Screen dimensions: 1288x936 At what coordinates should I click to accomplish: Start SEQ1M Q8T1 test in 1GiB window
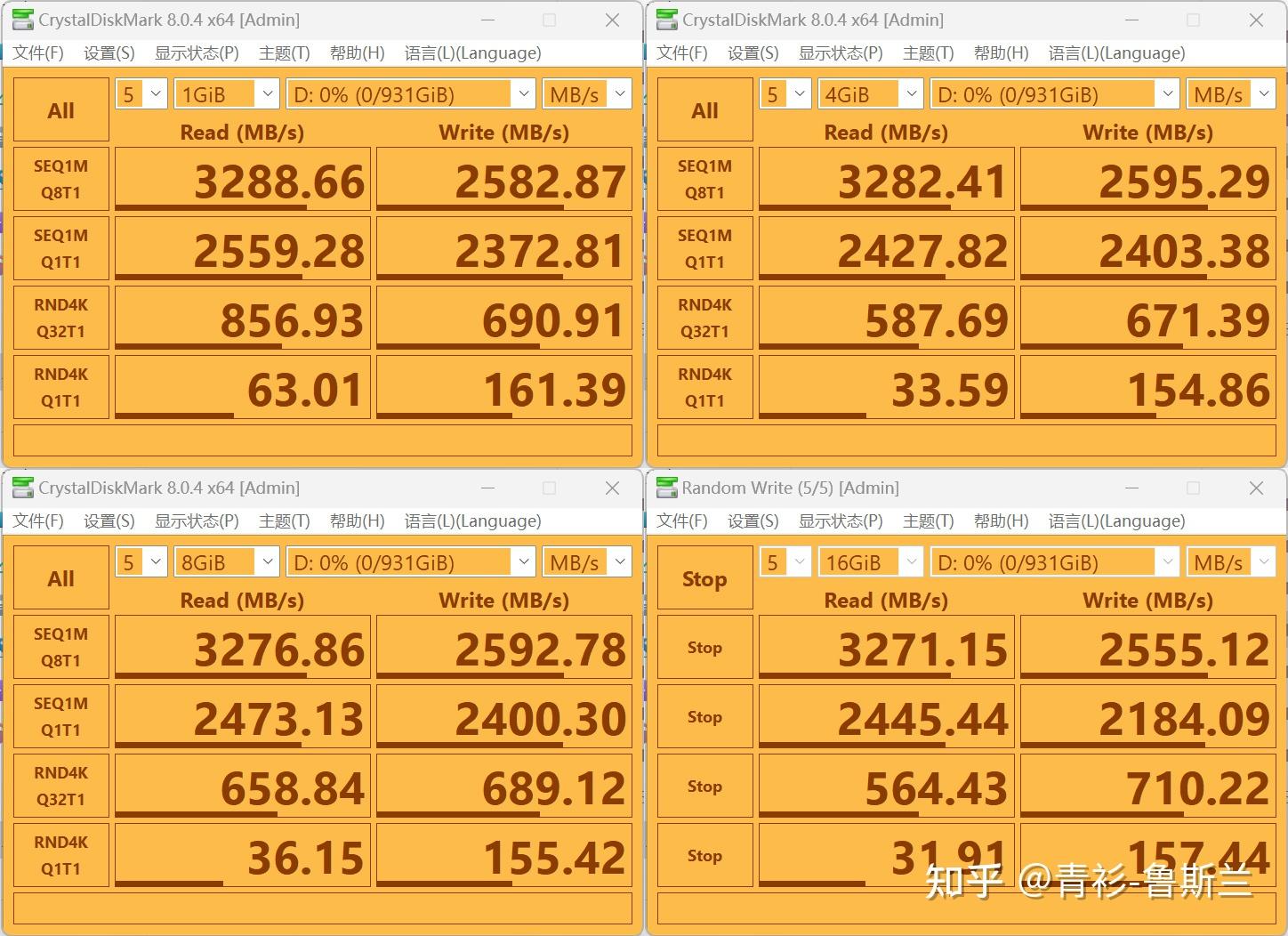point(61,180)
